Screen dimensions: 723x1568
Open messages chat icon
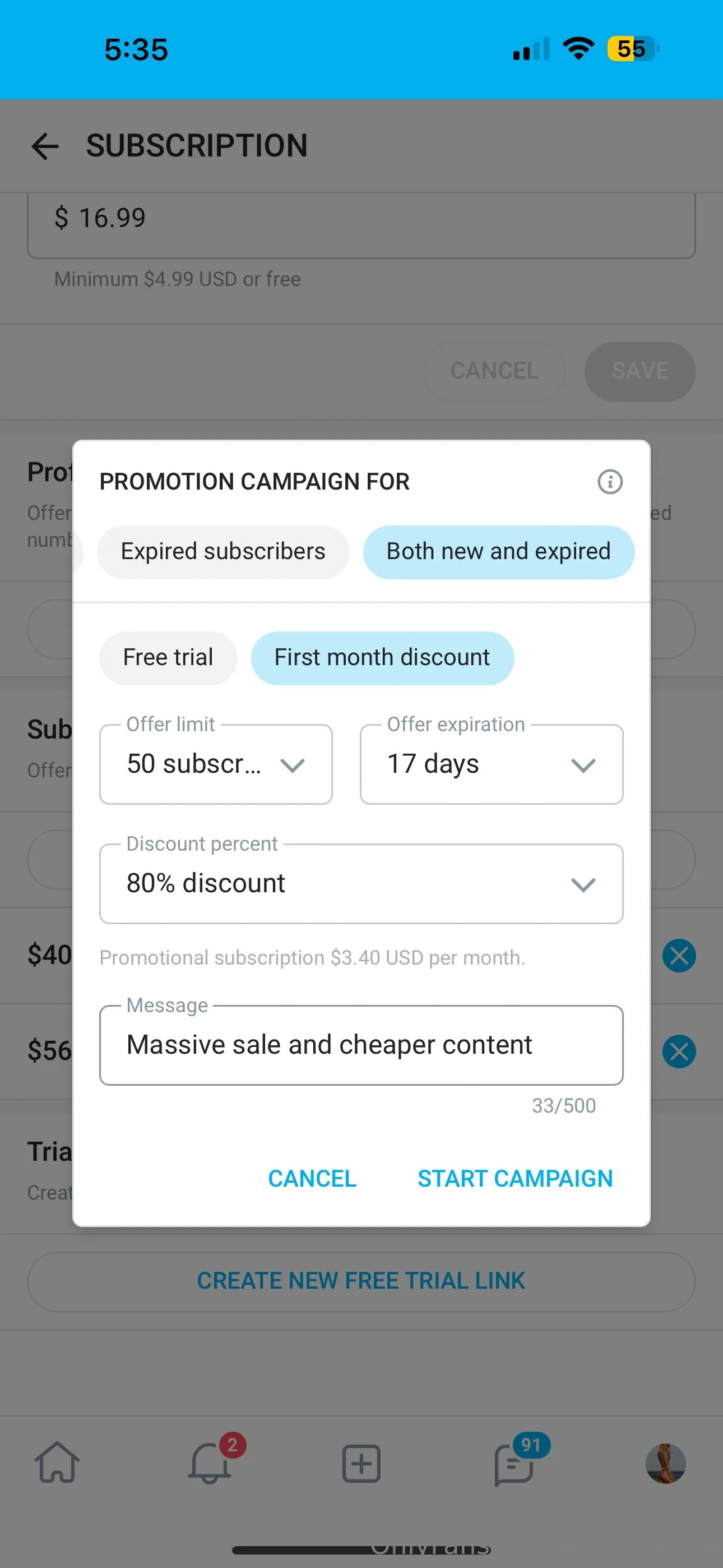coord(515,1464)
